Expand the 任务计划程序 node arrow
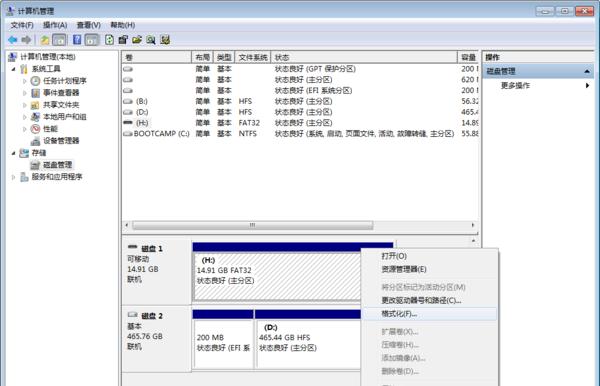Image resolution: width=600 pixels, height=386 pixels. [24, 81]
